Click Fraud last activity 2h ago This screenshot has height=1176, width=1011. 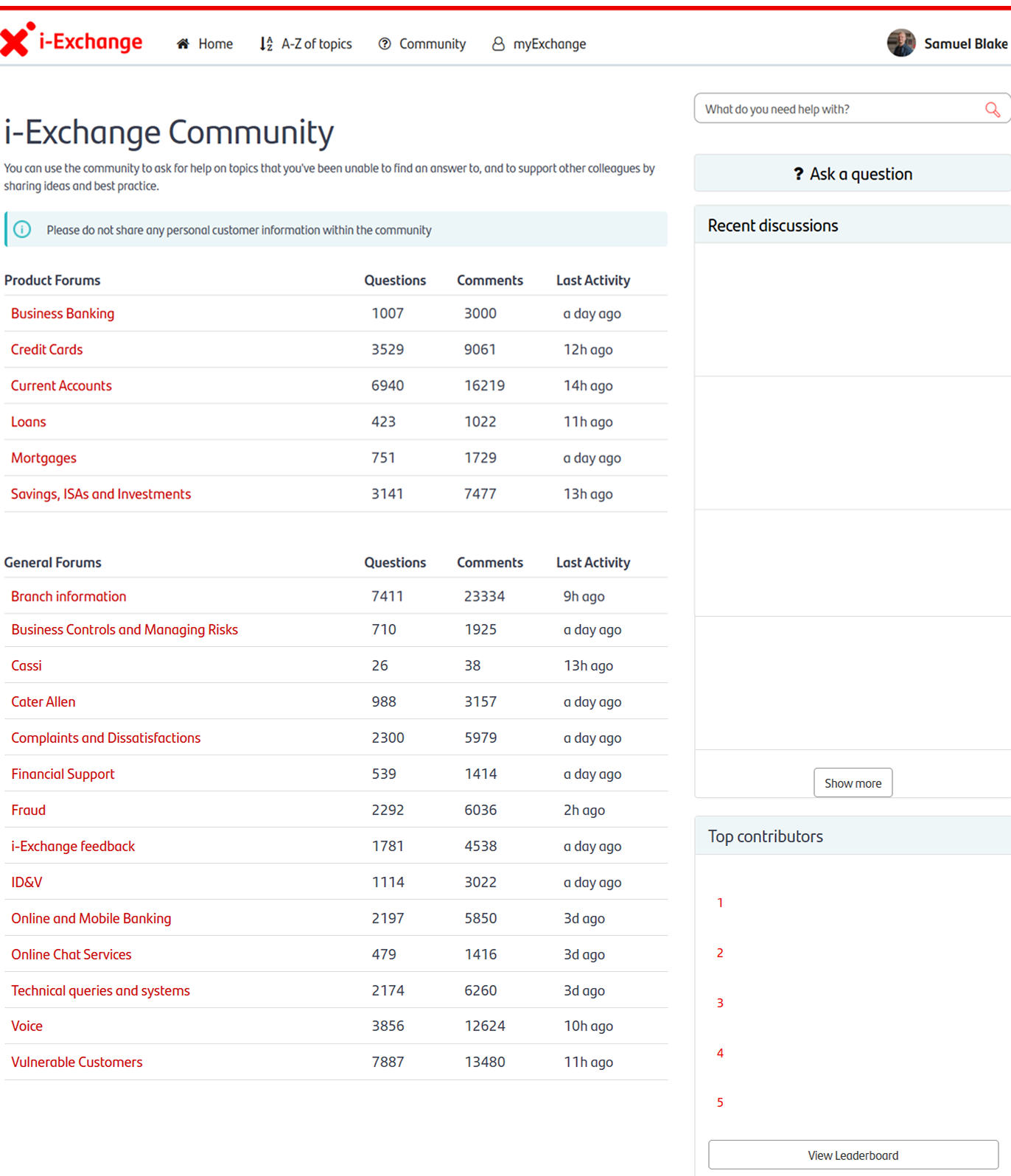pyautogui.click(x=584, y=811)
